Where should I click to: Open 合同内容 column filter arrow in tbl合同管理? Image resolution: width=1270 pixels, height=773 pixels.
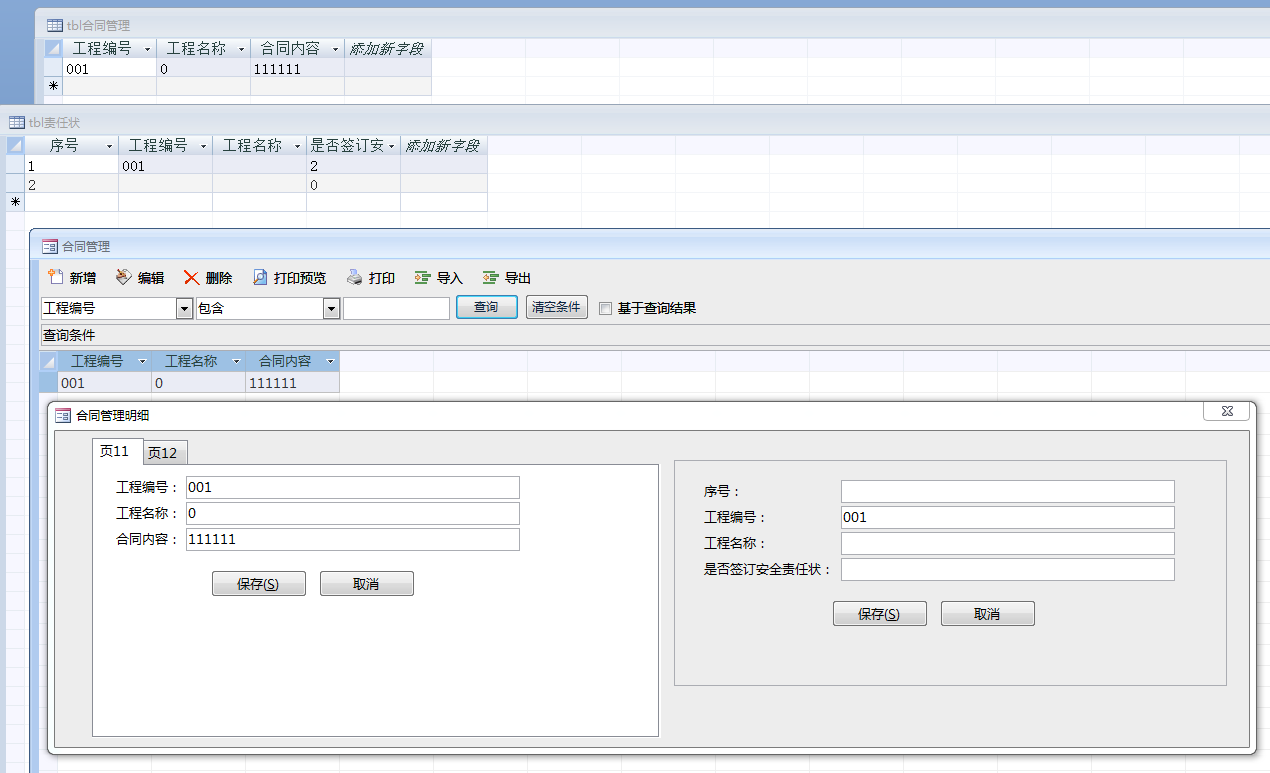[336, 49]
